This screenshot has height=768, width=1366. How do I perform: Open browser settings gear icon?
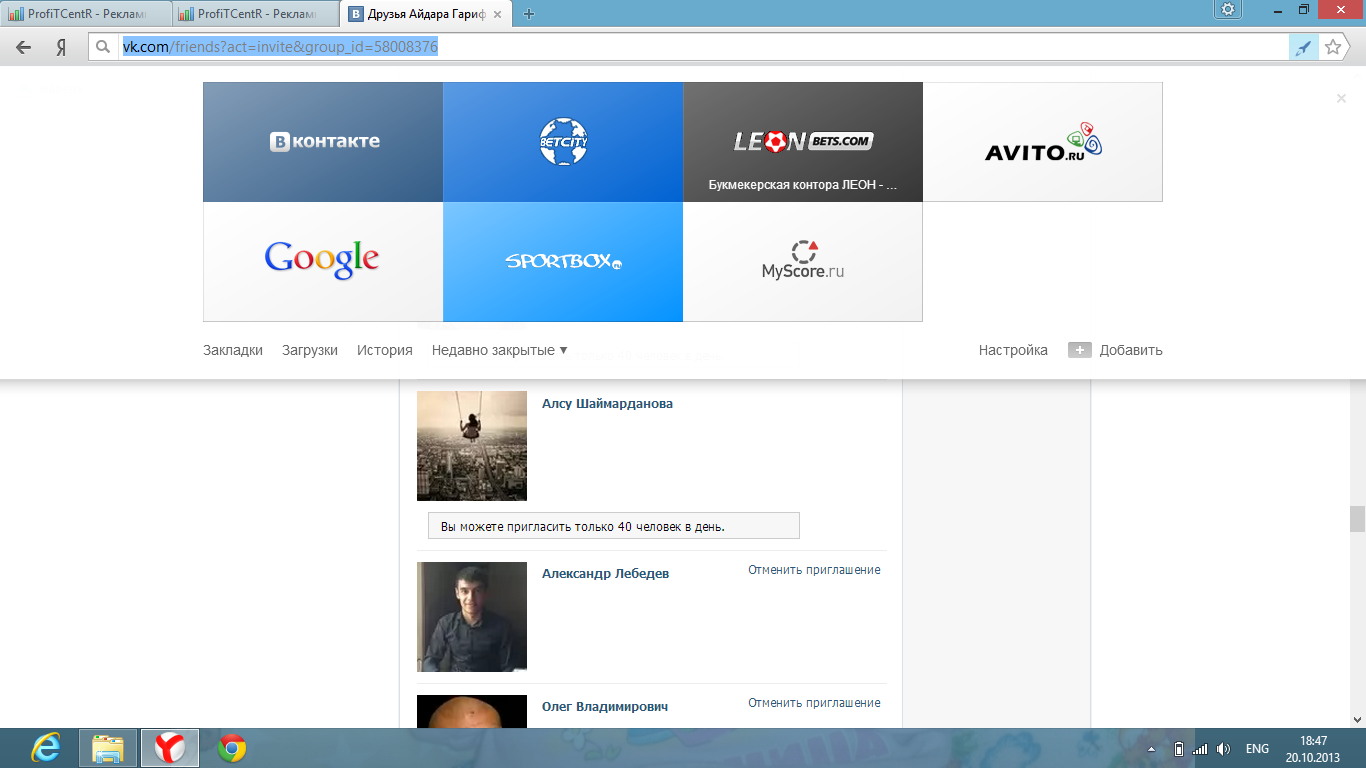(x=1228, y=9)
